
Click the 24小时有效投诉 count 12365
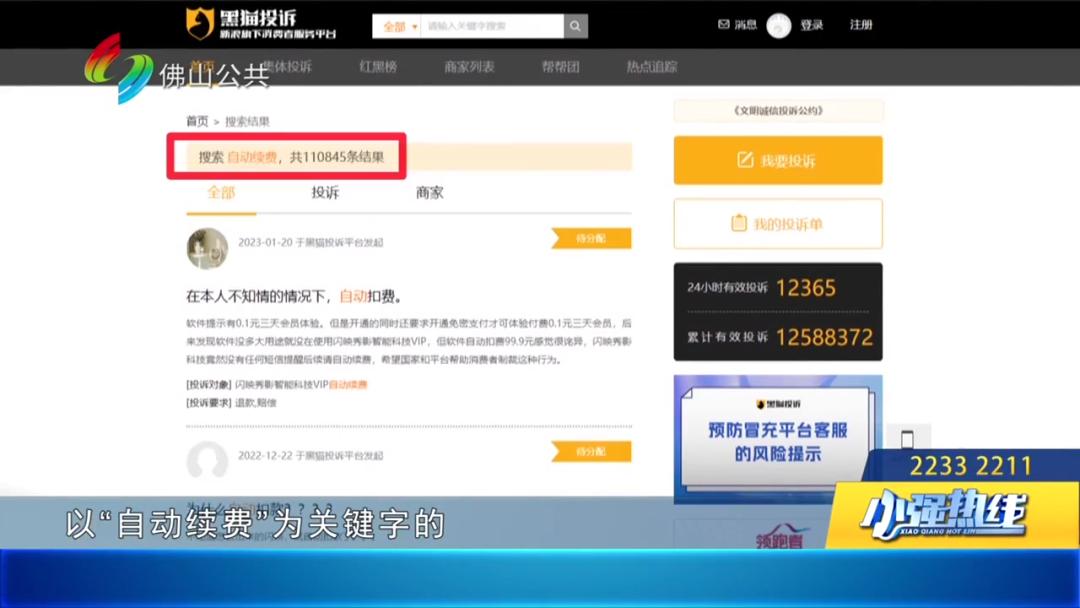tap(806, 288)
